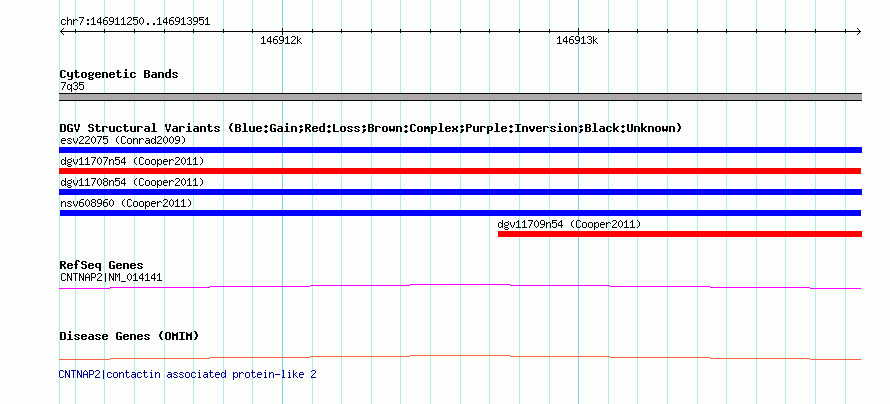Click the 146913k ruler position label
The height and width of the screenshot is (404, 890).
[x=577, y=41]
